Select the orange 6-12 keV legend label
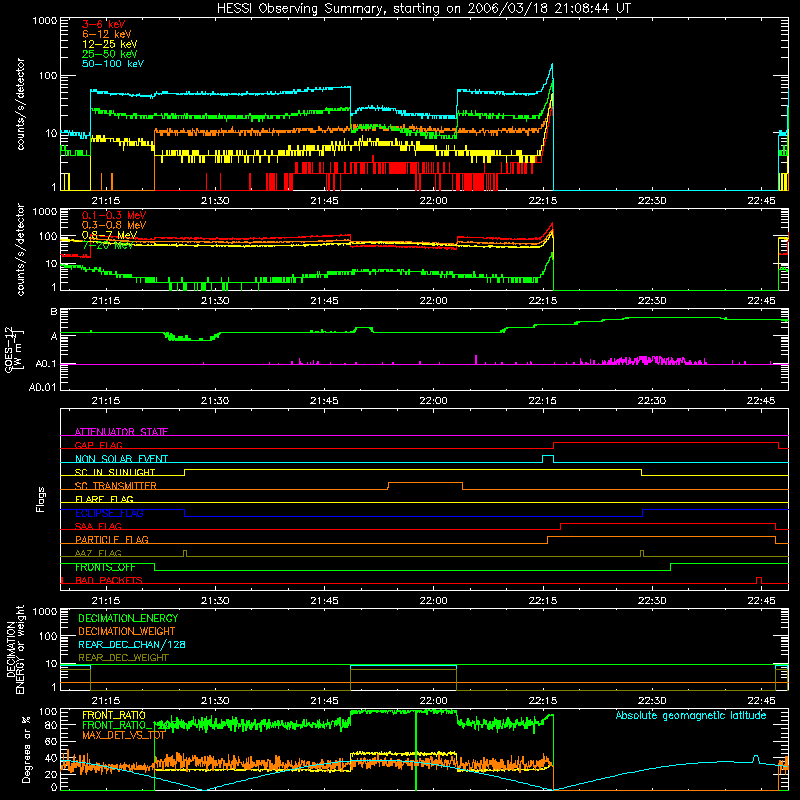 [107, 34]
